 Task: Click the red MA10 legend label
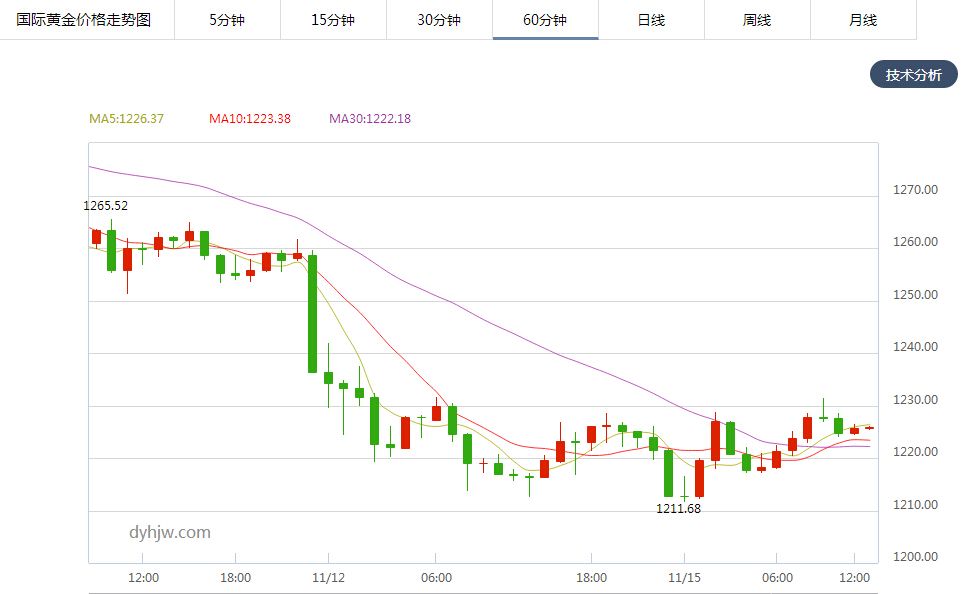click(x=250, y=119)
